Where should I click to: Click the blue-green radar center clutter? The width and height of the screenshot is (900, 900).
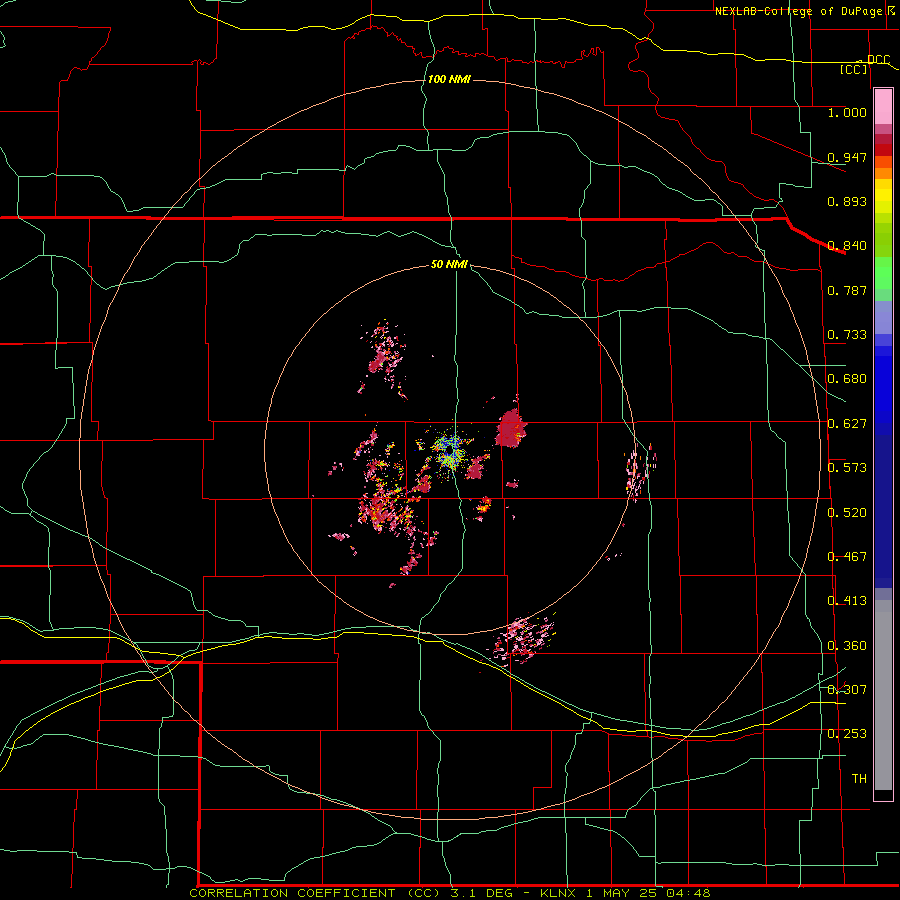pyautogui.click(x=451, y=450)
